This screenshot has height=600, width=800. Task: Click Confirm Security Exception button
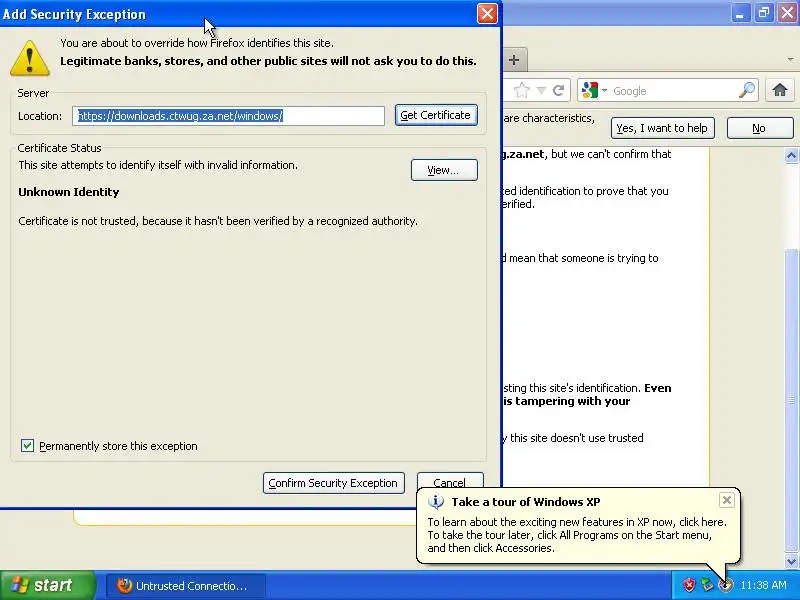coord(334,483)
